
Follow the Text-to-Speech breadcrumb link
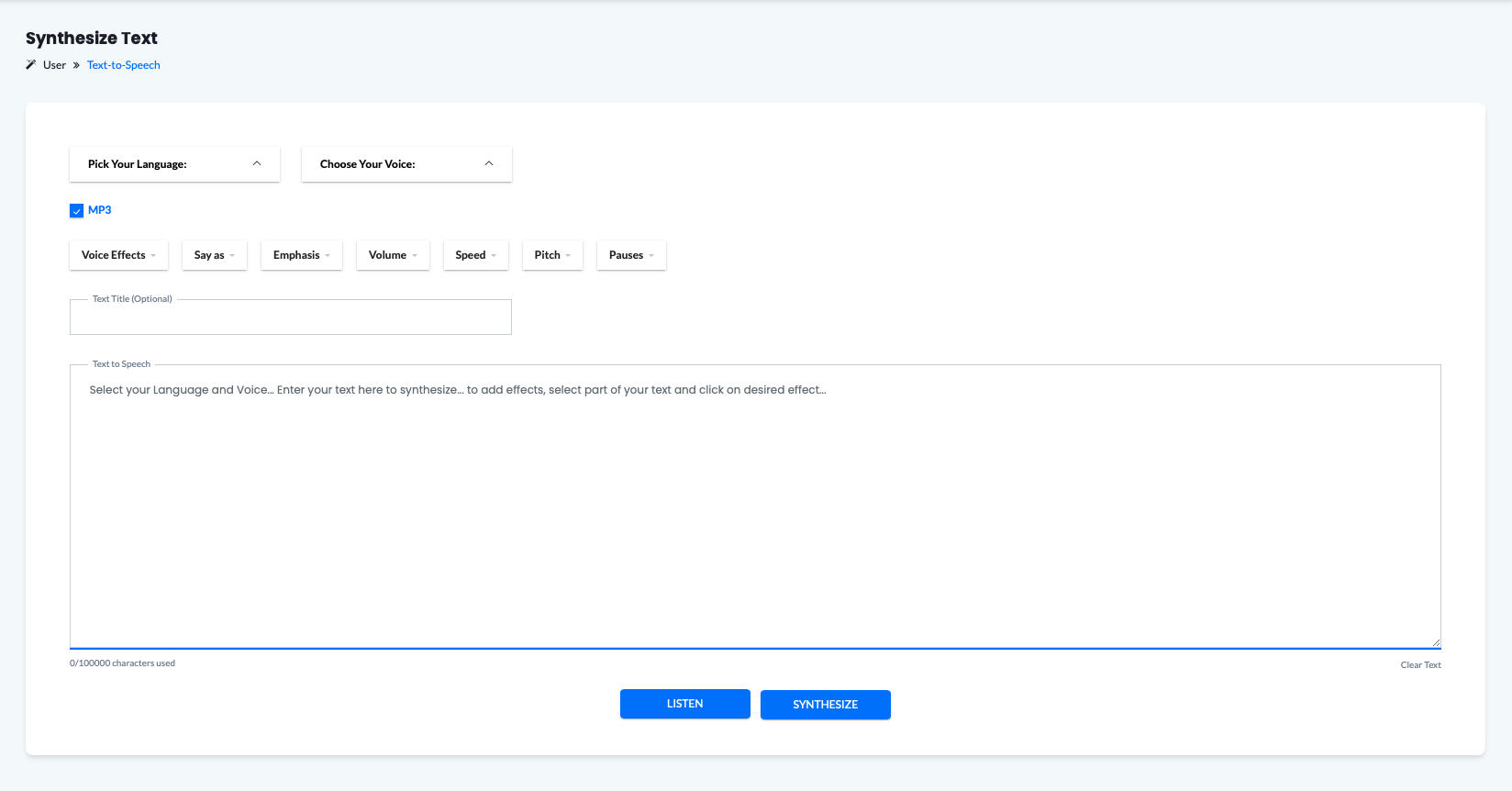[124, 65]
